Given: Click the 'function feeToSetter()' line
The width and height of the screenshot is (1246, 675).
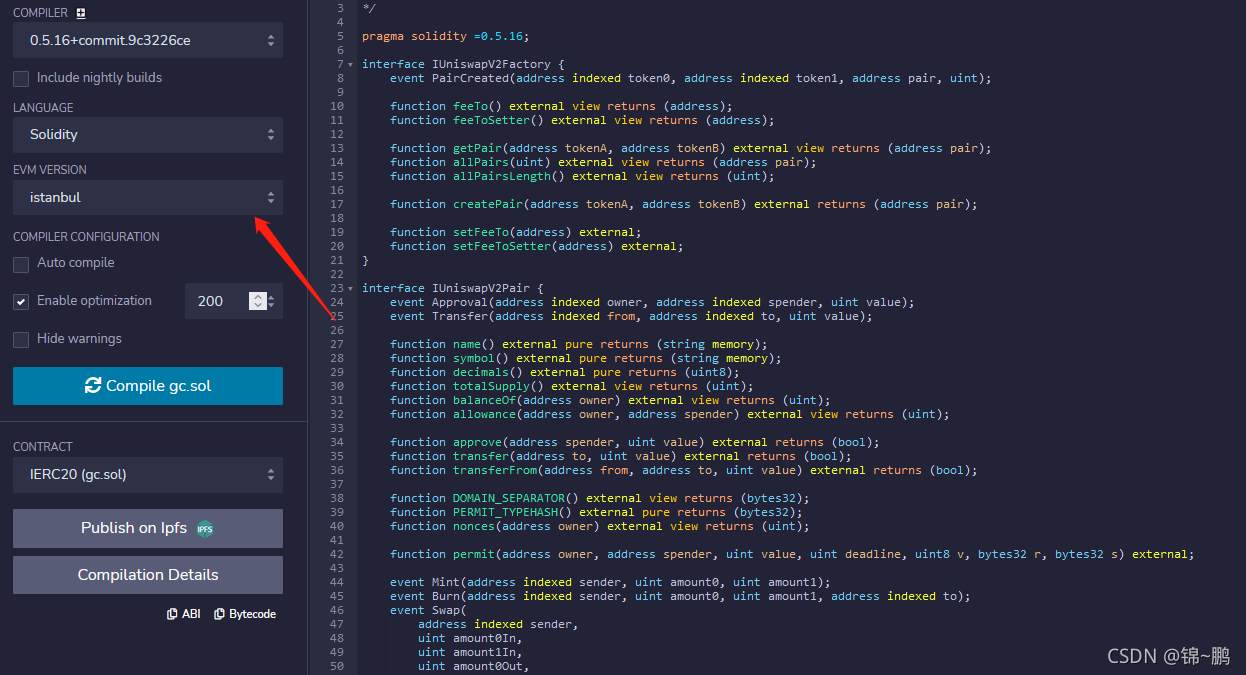Looking at the screenshot, I should coord(582,120).
